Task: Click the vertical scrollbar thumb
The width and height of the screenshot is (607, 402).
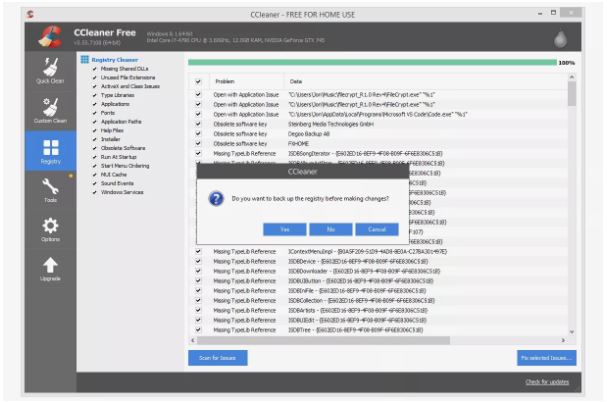Action: (571, 94)
